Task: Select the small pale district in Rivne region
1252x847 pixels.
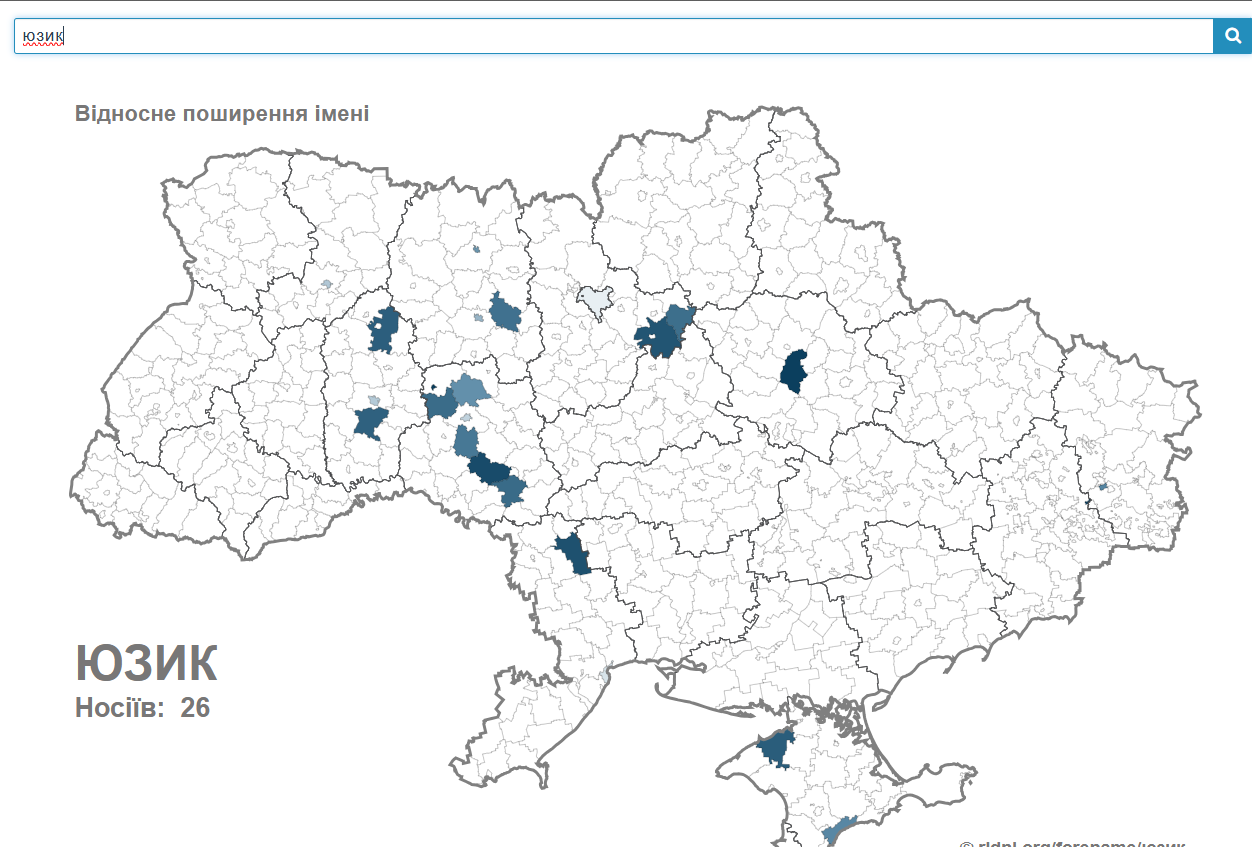Action: coord(327,284)
